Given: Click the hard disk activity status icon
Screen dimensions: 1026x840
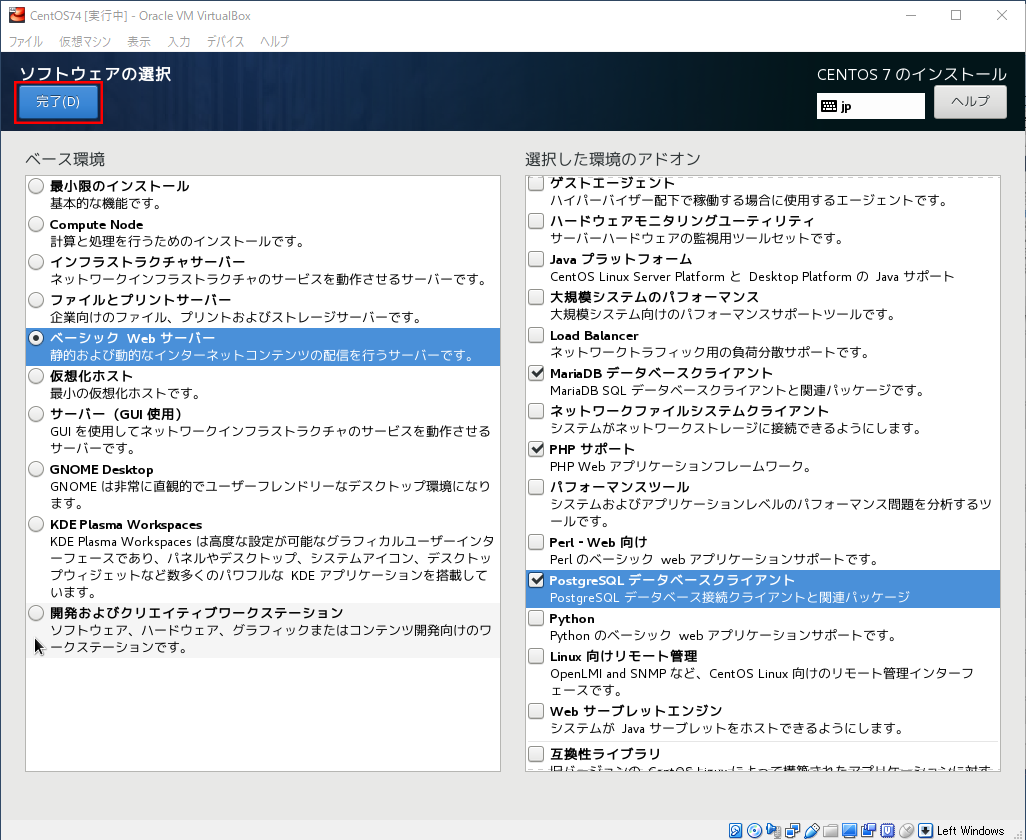Looking at the screenshot, I should pyautogui.click(x=735, y=831).
